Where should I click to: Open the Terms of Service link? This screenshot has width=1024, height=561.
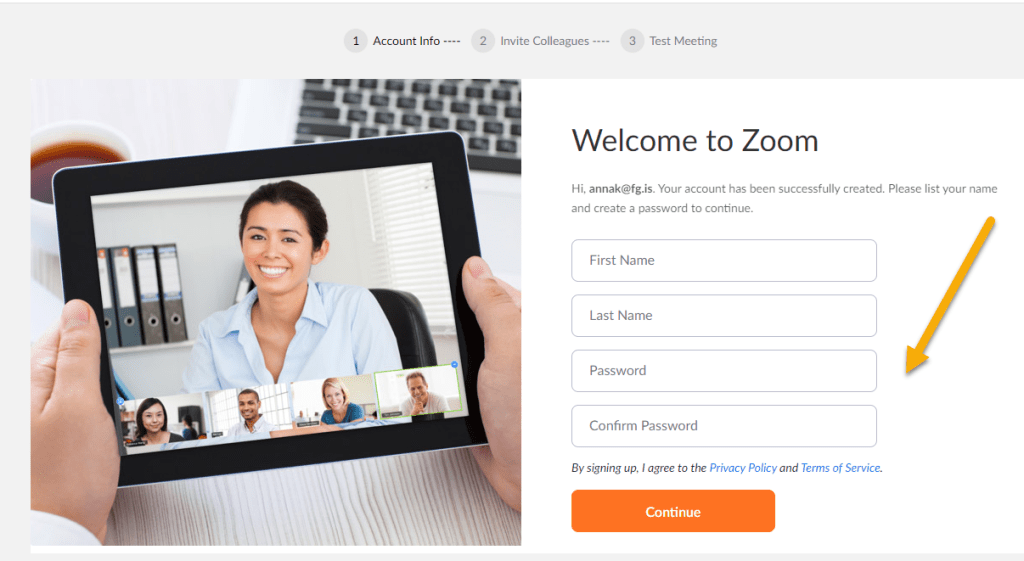[840, 468]
